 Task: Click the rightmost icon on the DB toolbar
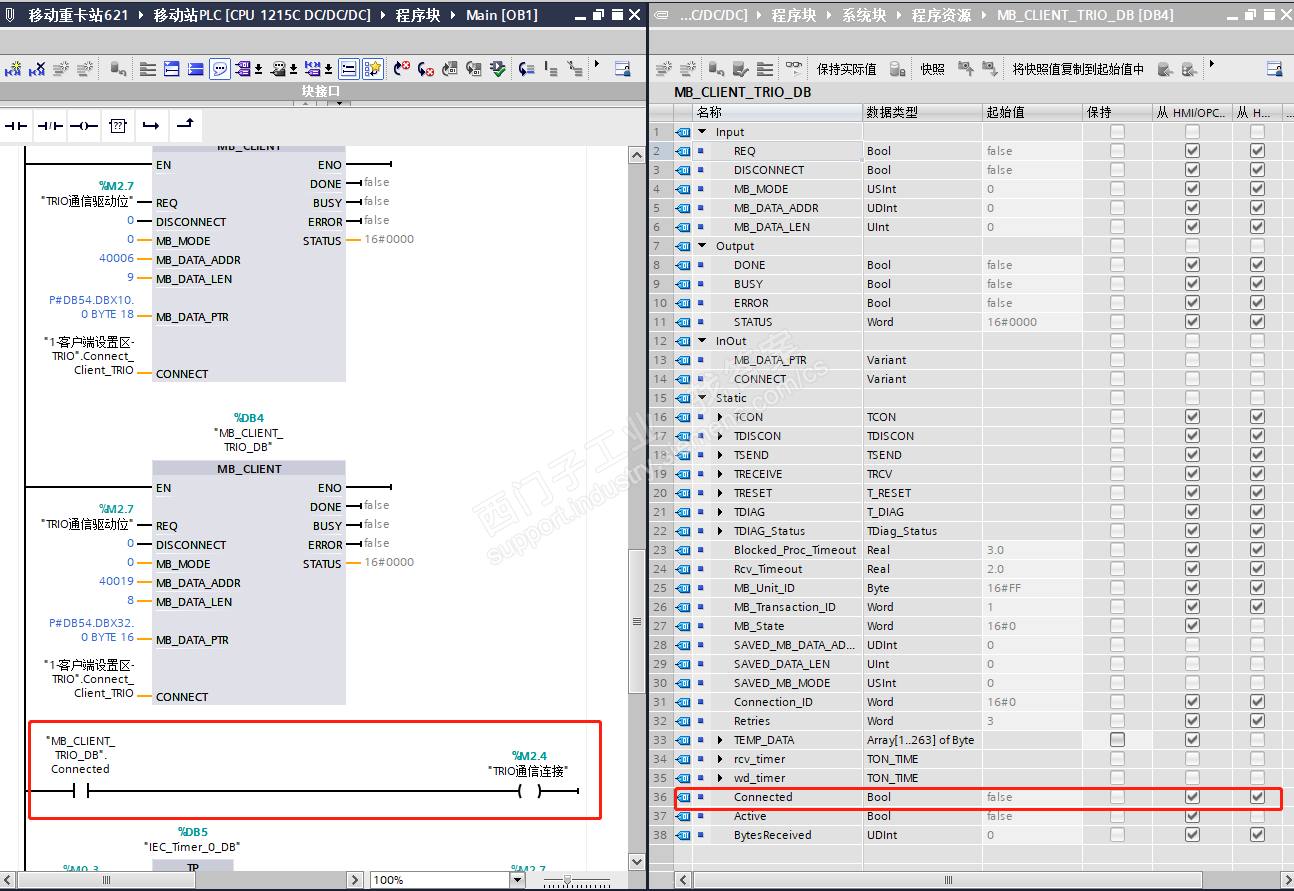[x=1275, y=69]
